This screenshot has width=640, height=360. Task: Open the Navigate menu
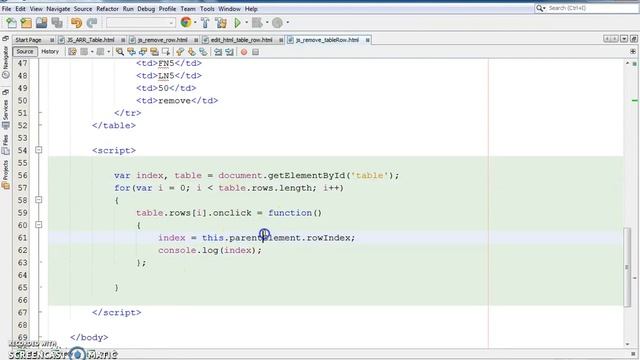(x=58, y=9)
